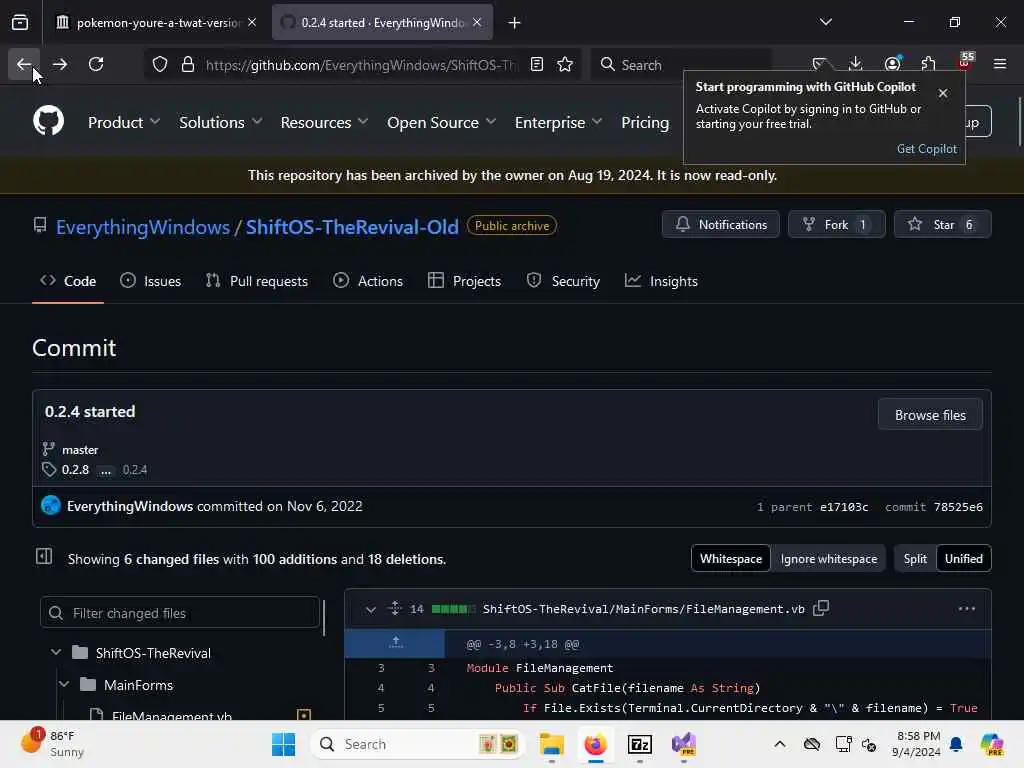Image resolution: width=1024 pixels, height=768 pixels.
Task: Close the 0.2.4 started tab
Action: point(477,22)
